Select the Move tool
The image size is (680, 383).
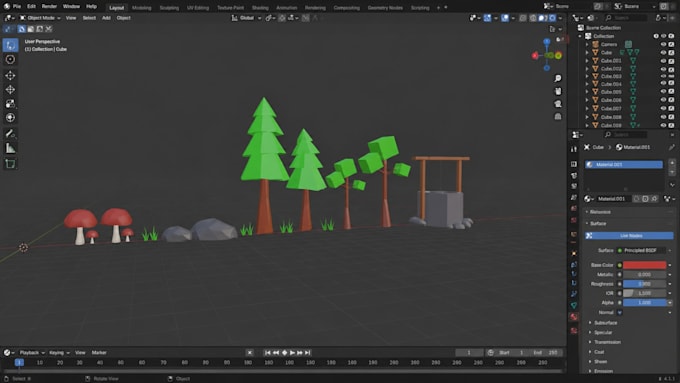pyautogui.click(x=10, y=75)
